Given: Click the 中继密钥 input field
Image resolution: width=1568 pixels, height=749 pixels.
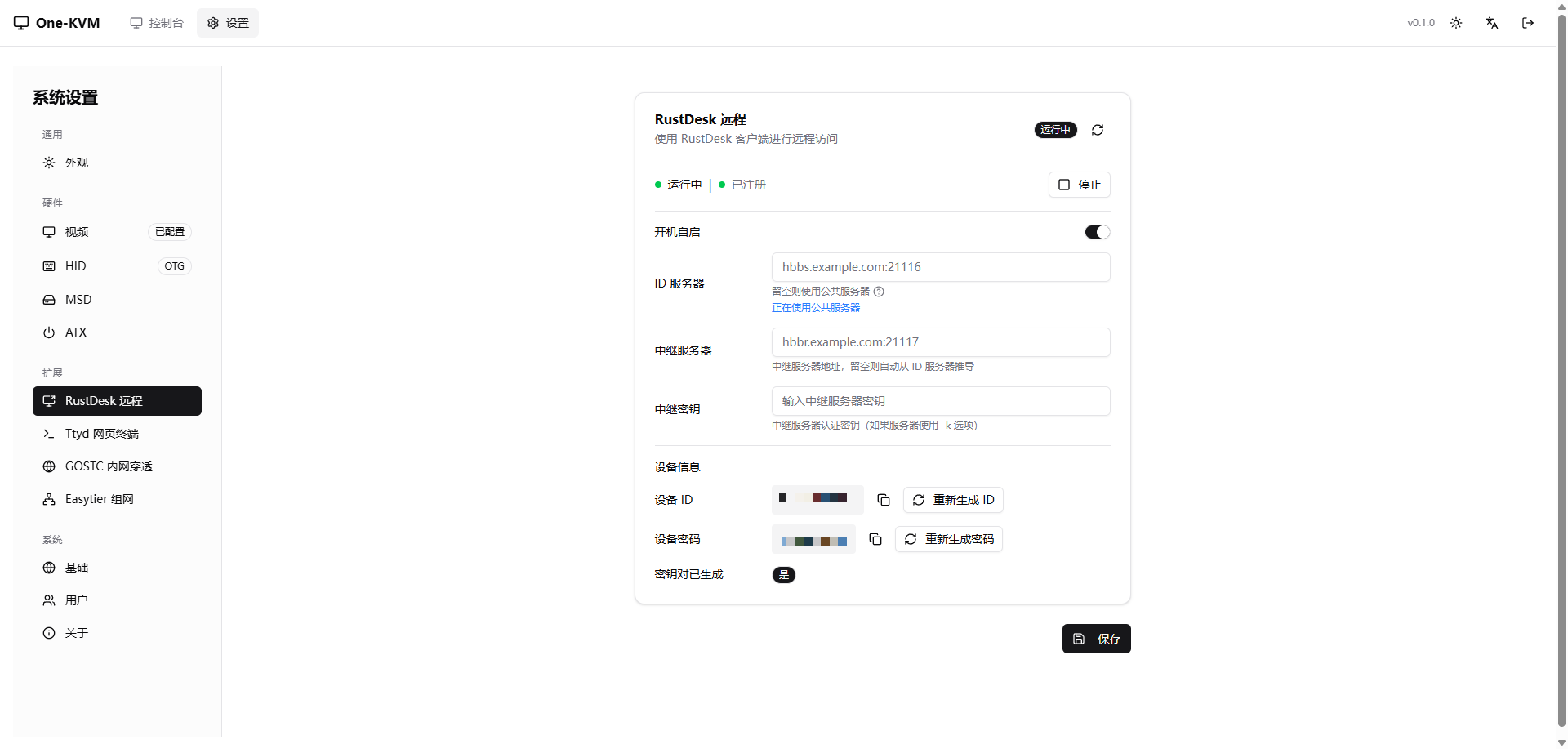Looking at the screenshot, I should click(x=940, y=401).
